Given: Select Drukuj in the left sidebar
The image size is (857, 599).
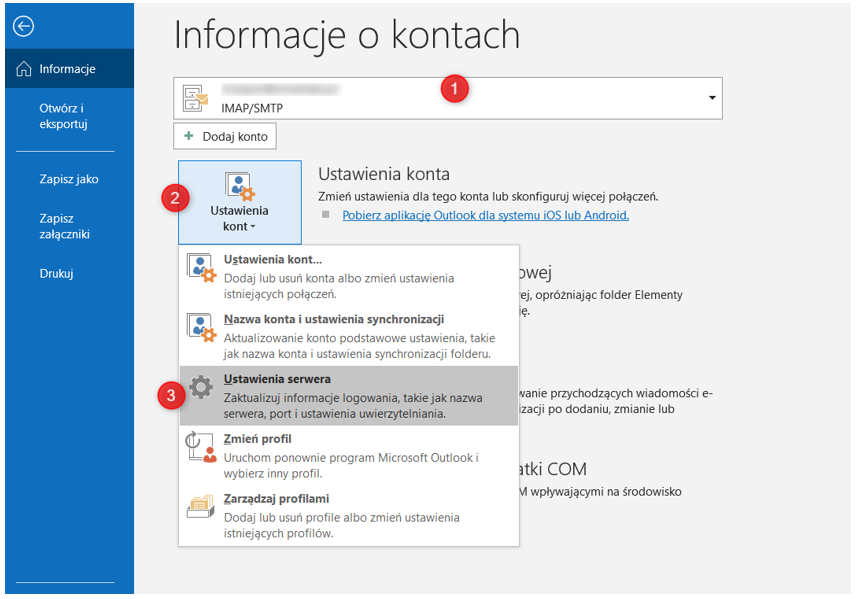Looking at the screenshot, I should (x=56, y=273).
